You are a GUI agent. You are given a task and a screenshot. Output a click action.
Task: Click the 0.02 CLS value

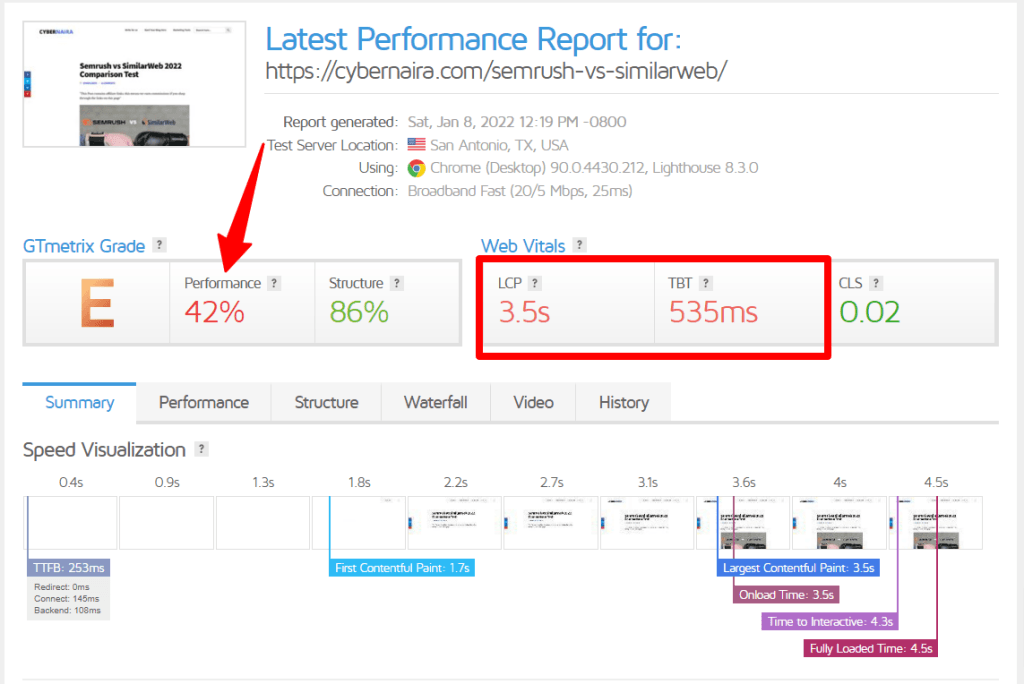(x=869, y=312)
